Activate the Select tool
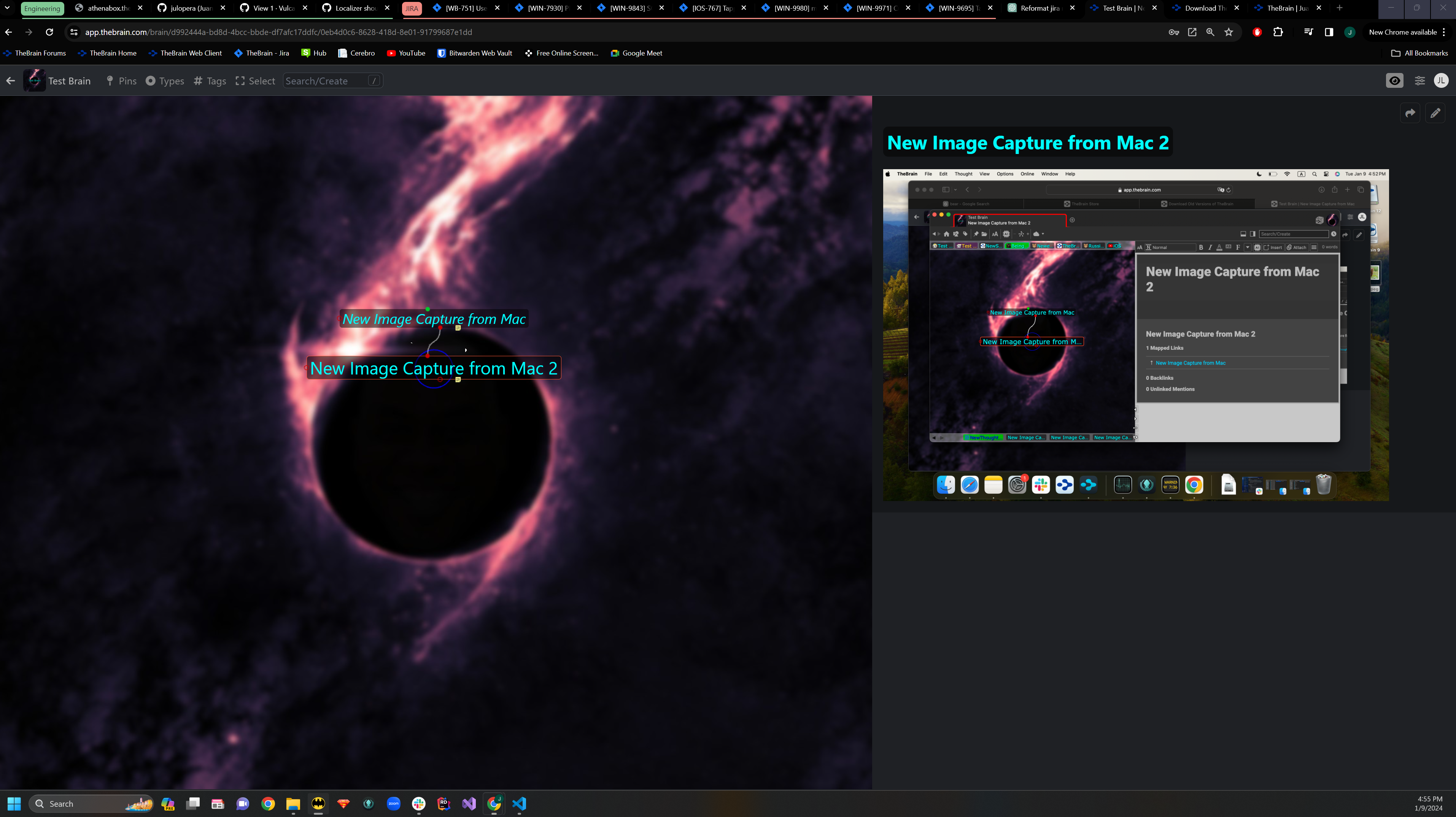Screen dimensions: 1456x817 tap(255, 81)
